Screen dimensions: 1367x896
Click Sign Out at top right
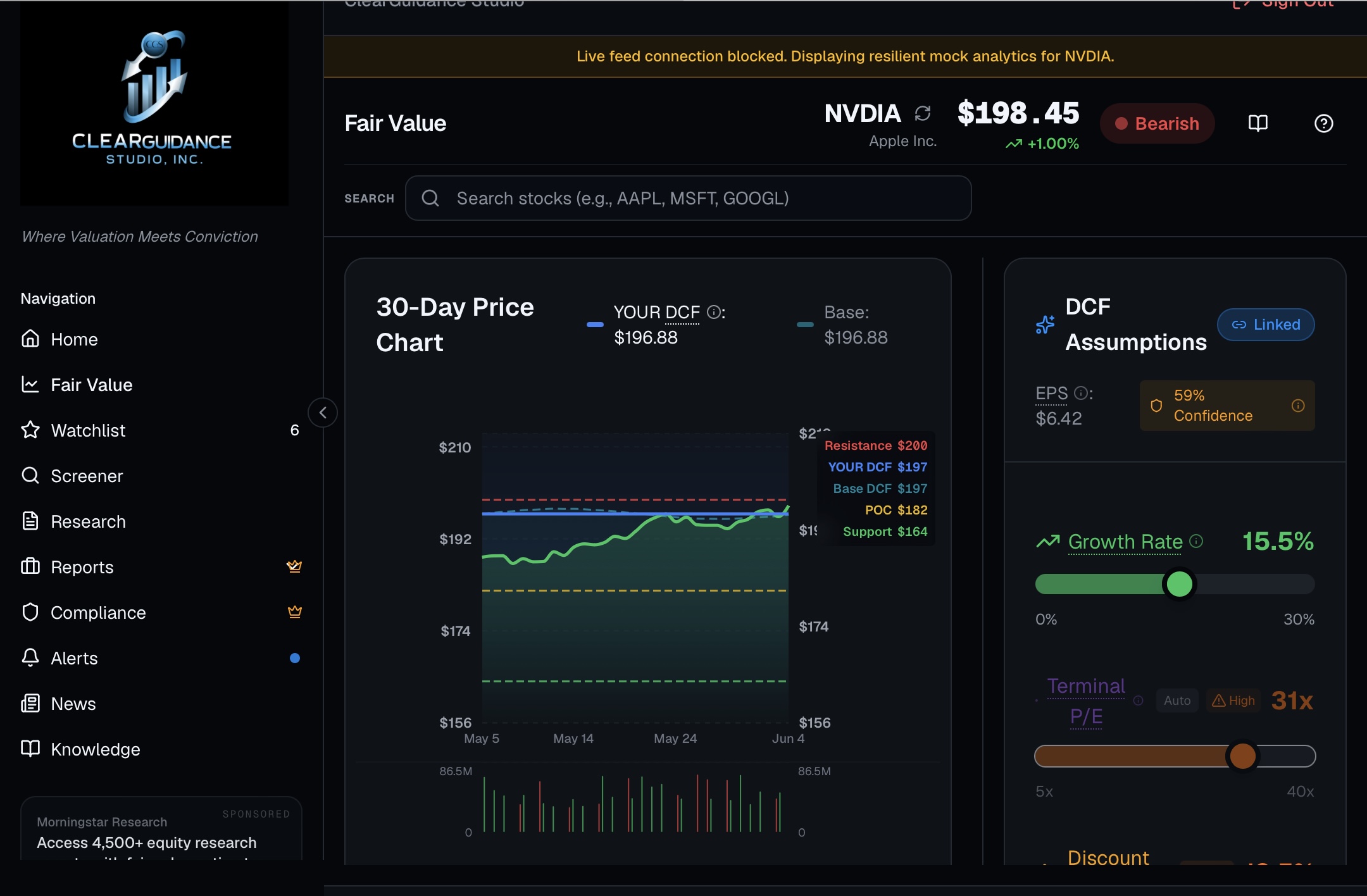pos(1283,4)
